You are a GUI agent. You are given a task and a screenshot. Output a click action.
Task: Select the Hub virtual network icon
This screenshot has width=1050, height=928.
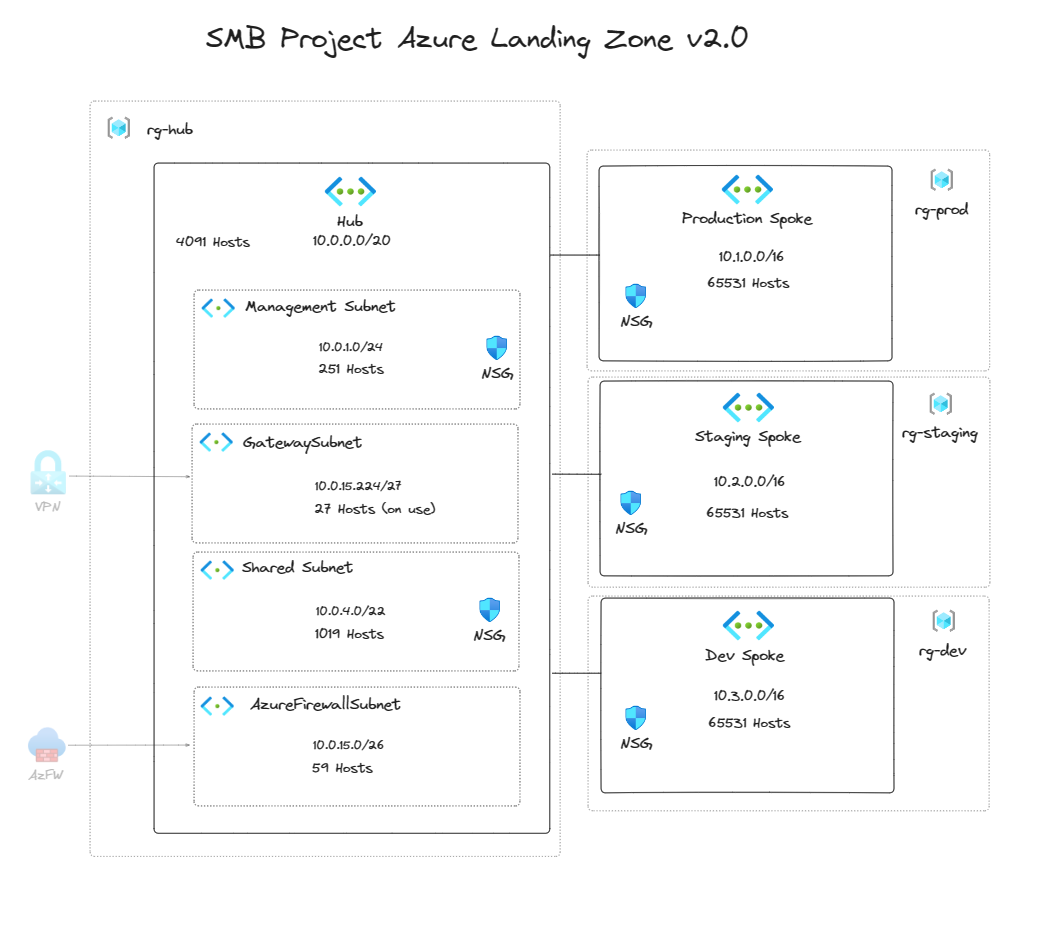(350, 190)
